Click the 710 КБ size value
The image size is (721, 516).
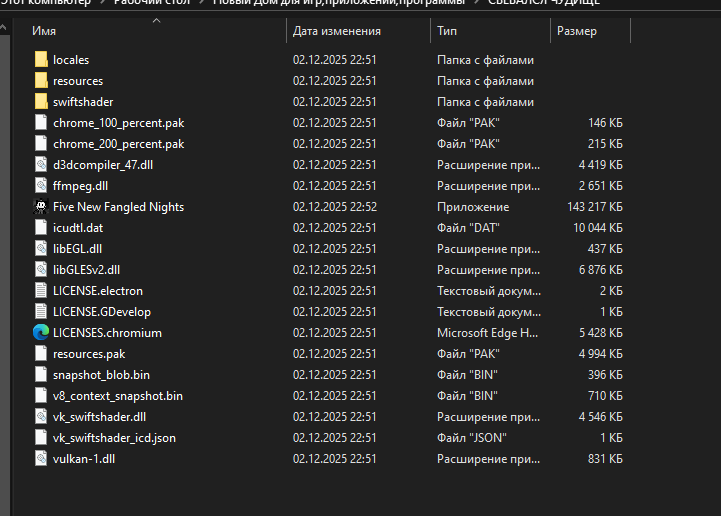605,396
